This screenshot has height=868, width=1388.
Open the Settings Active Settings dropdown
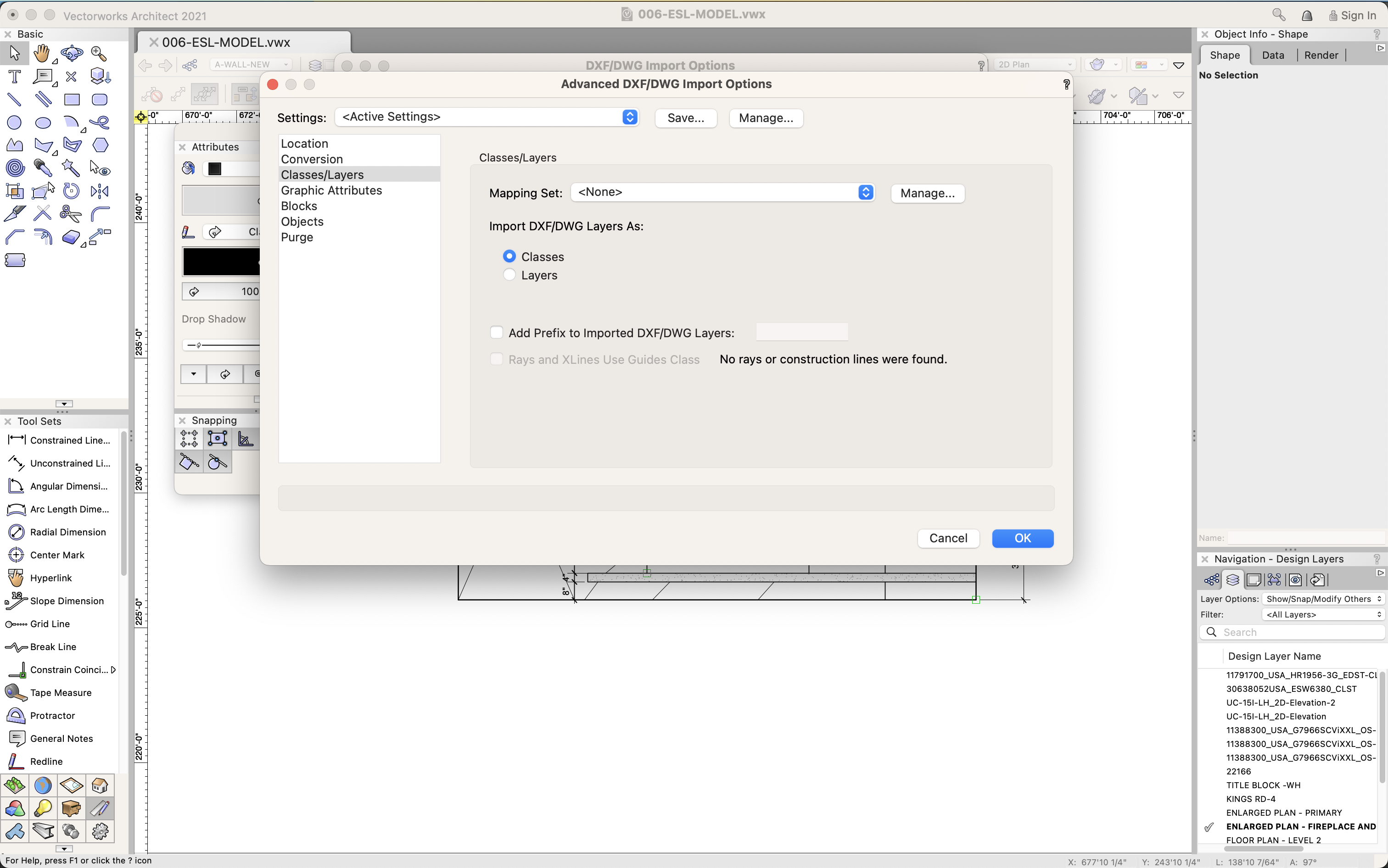(487, 117)
